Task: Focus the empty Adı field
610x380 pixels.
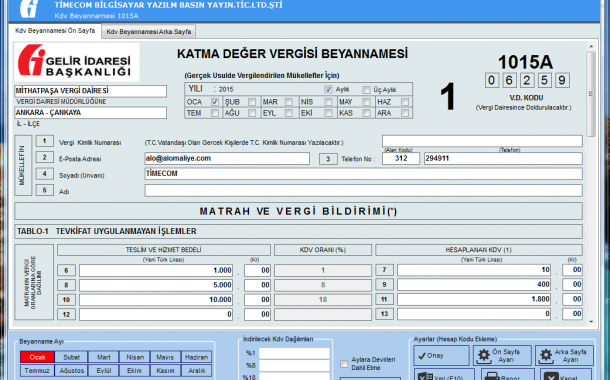Action: pos(363,191)
